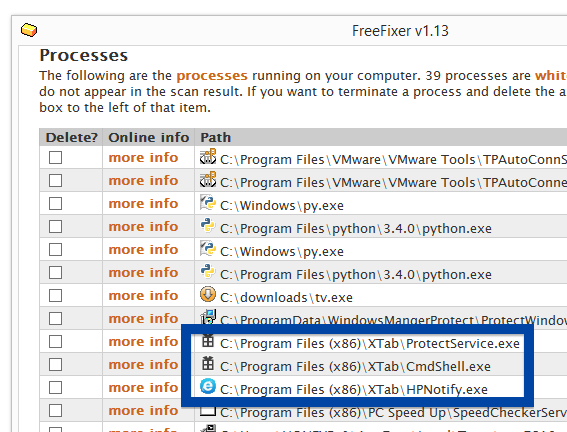The width and height of the screenshot is (567, 432).
Task: Click the blue e icon beside HPNotify.exe
Action: [208, 386]
